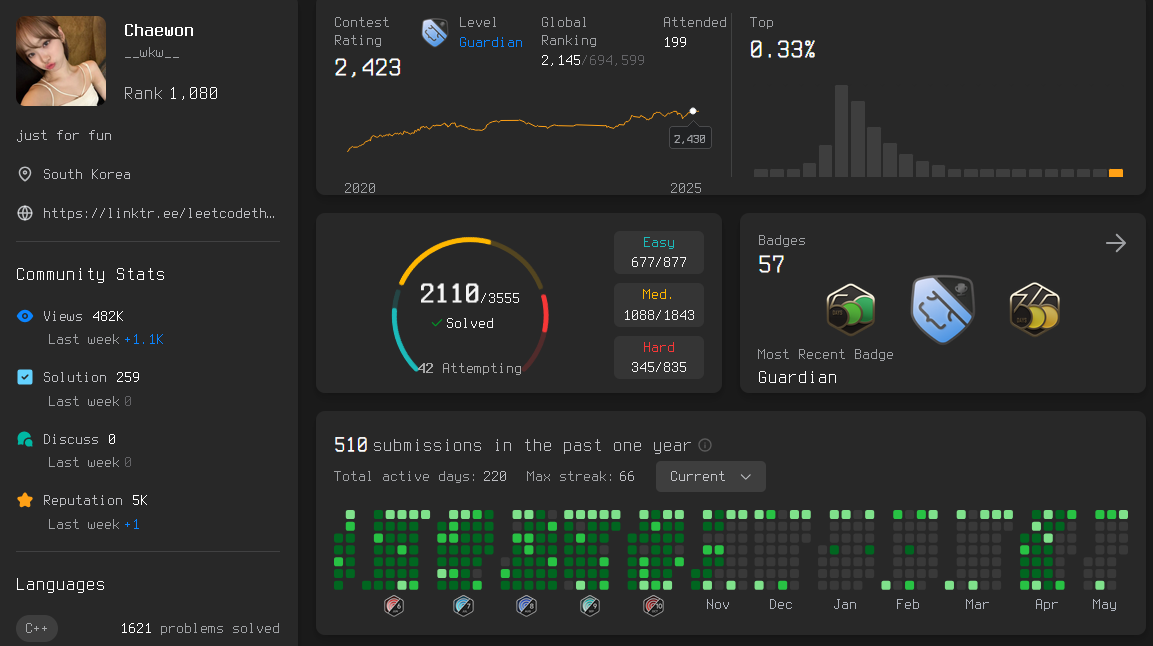Image resolution: width=1153 pixels, height=646 pixels.
Task: Click the Hard 345/835 box
Action: (x=659, y=357)
